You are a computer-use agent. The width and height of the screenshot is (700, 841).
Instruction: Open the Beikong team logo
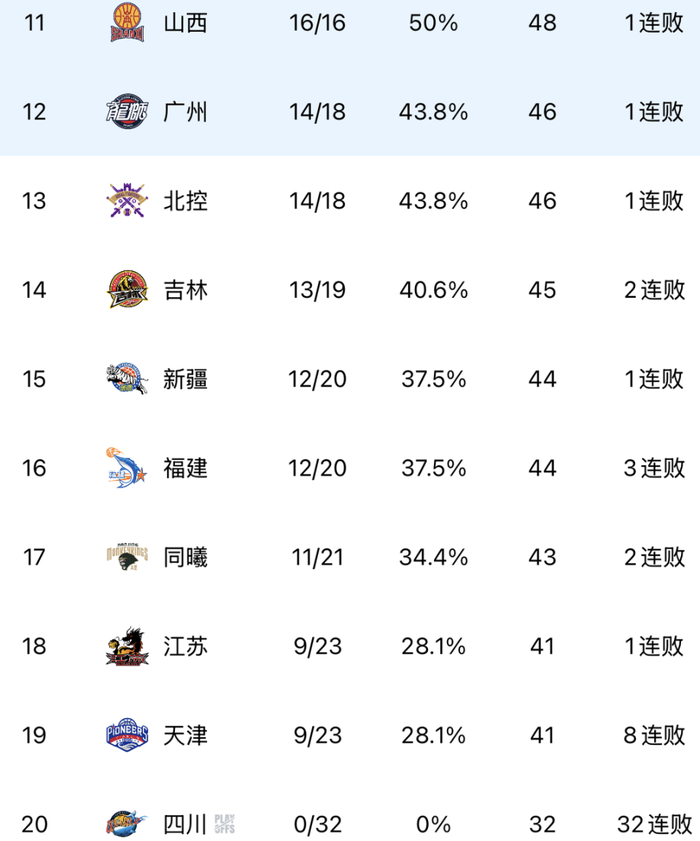127,201
